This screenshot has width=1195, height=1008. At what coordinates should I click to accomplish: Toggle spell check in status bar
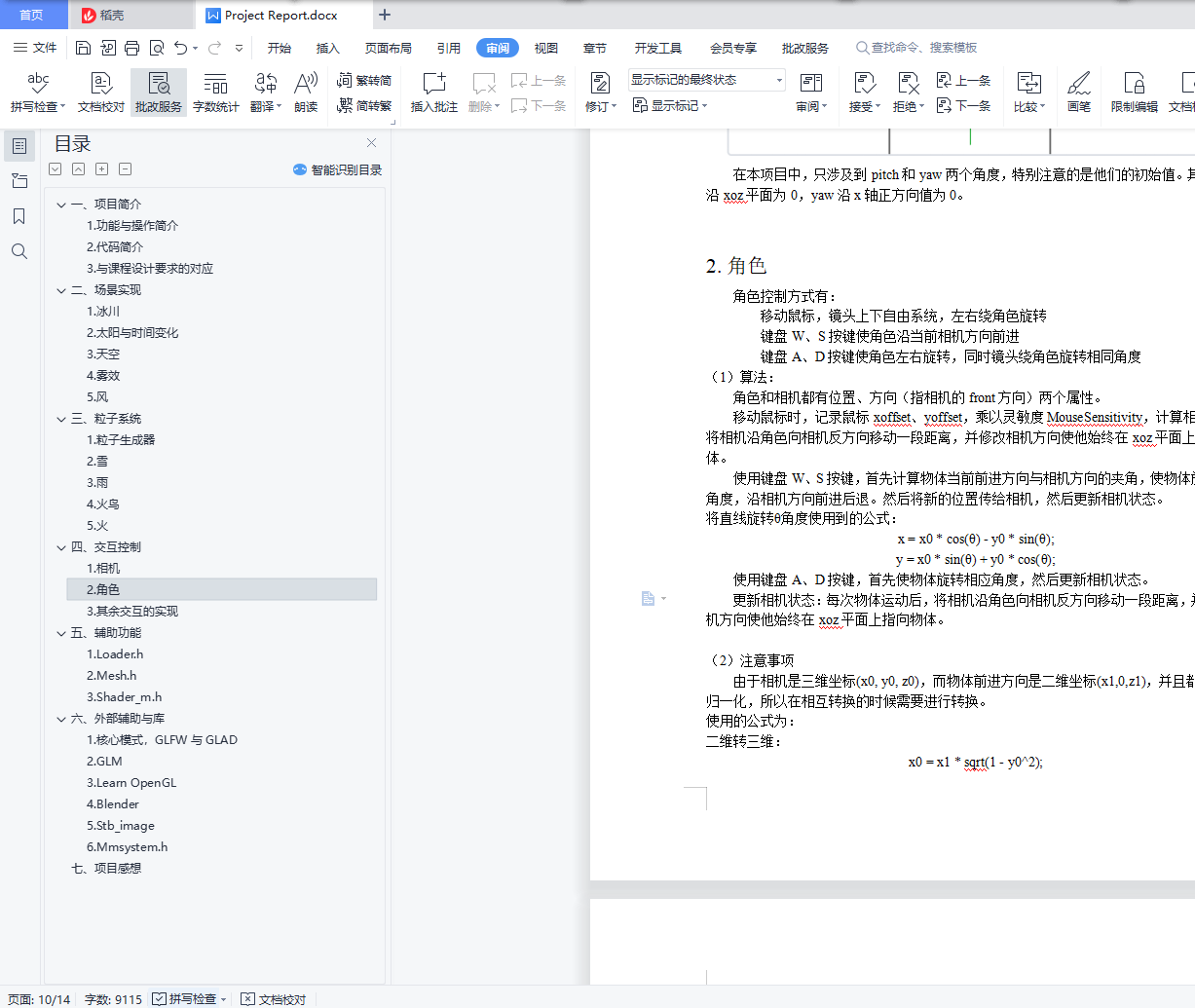click(189, 998)
